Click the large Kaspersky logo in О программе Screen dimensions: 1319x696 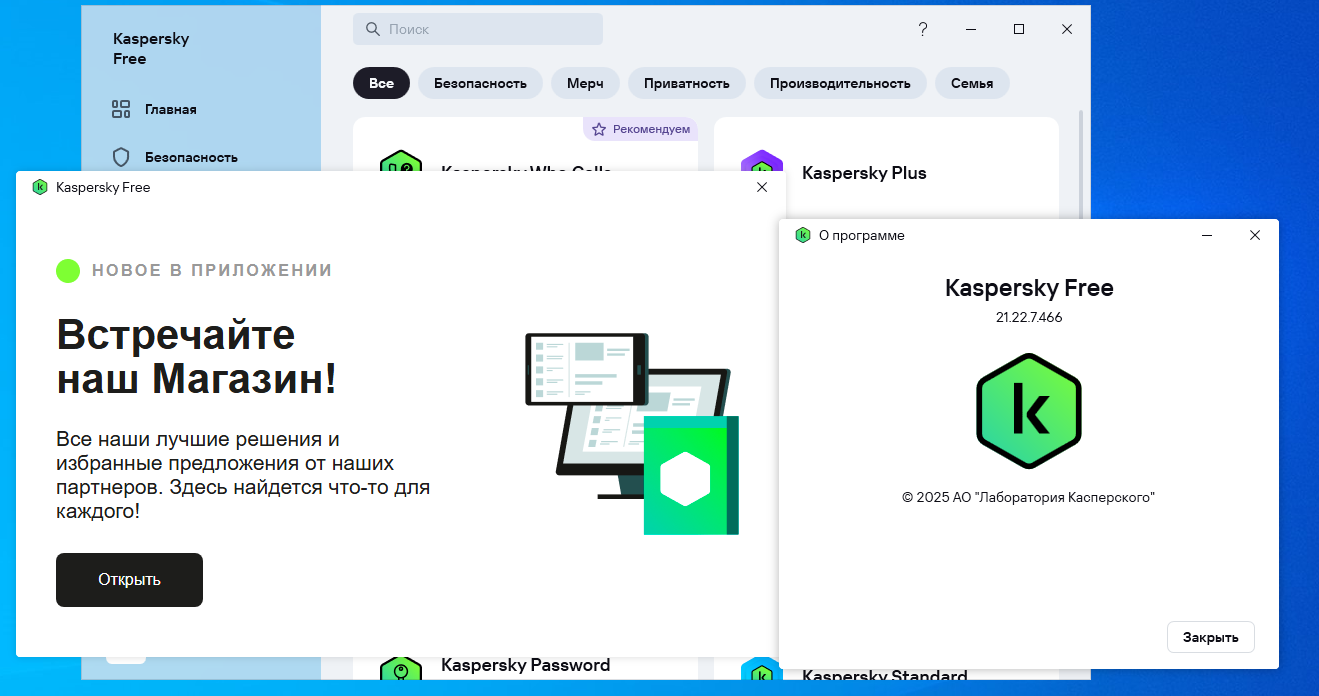pyautogui.click(x=1028, y=411)
